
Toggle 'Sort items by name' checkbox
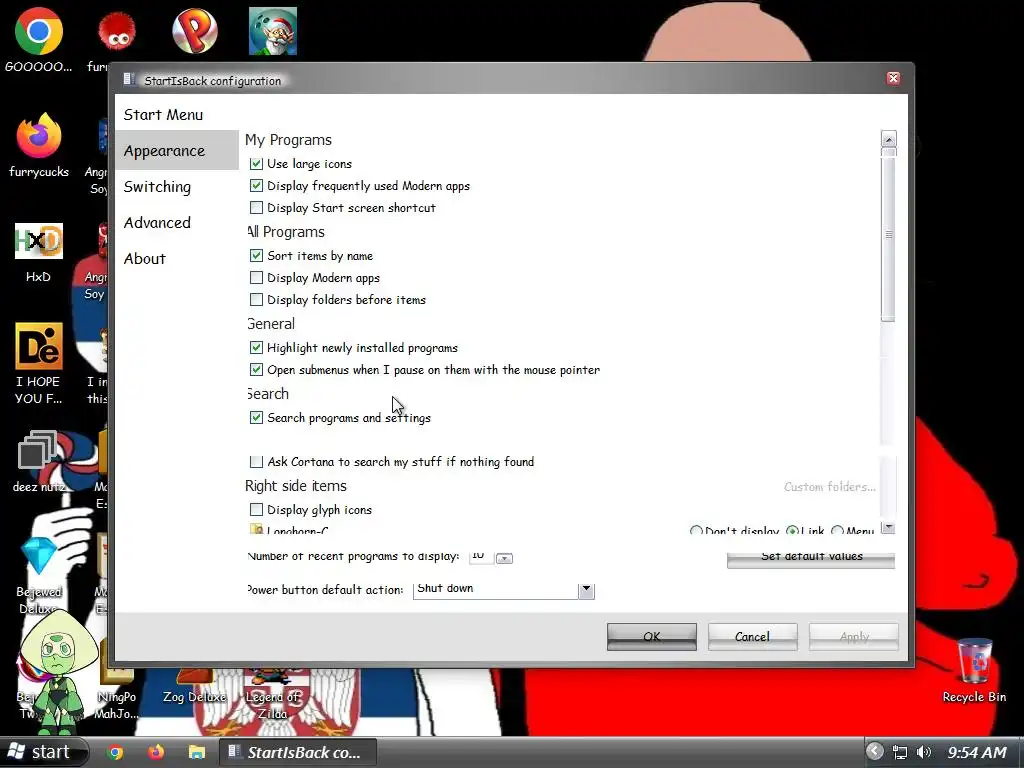(x=257, y=255)
